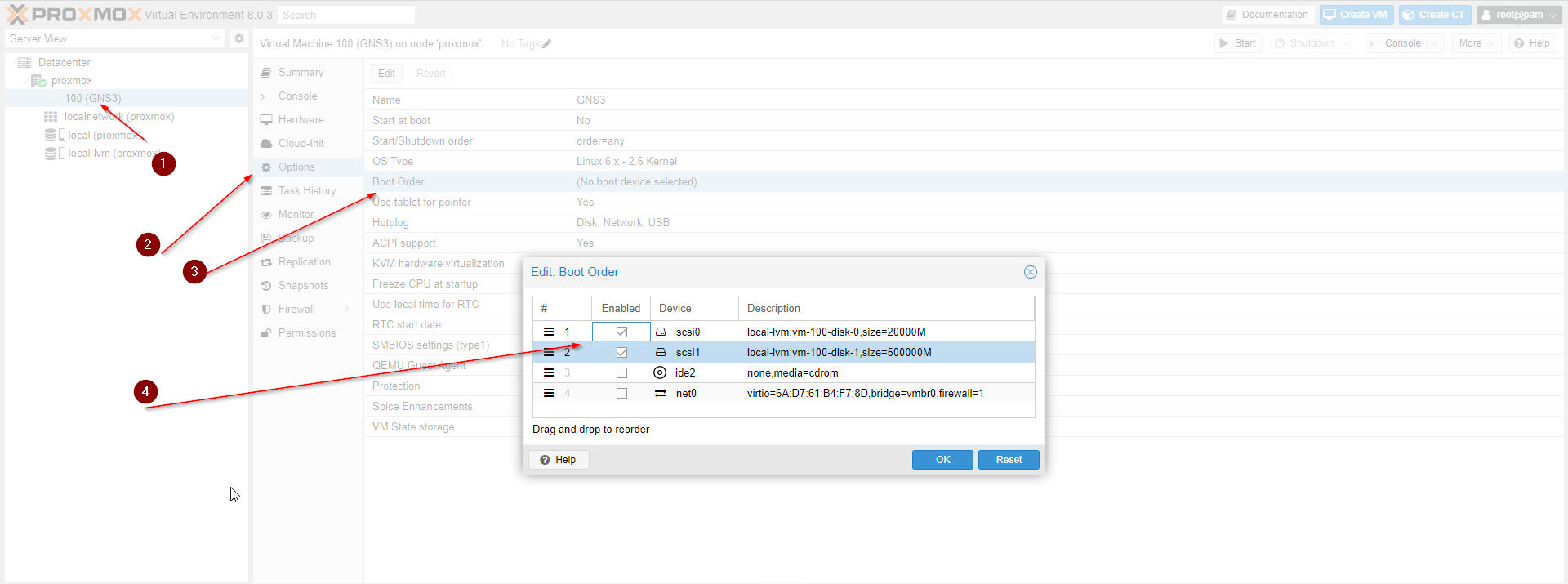Select Snapshots in the VM side menu

point(303,285)
